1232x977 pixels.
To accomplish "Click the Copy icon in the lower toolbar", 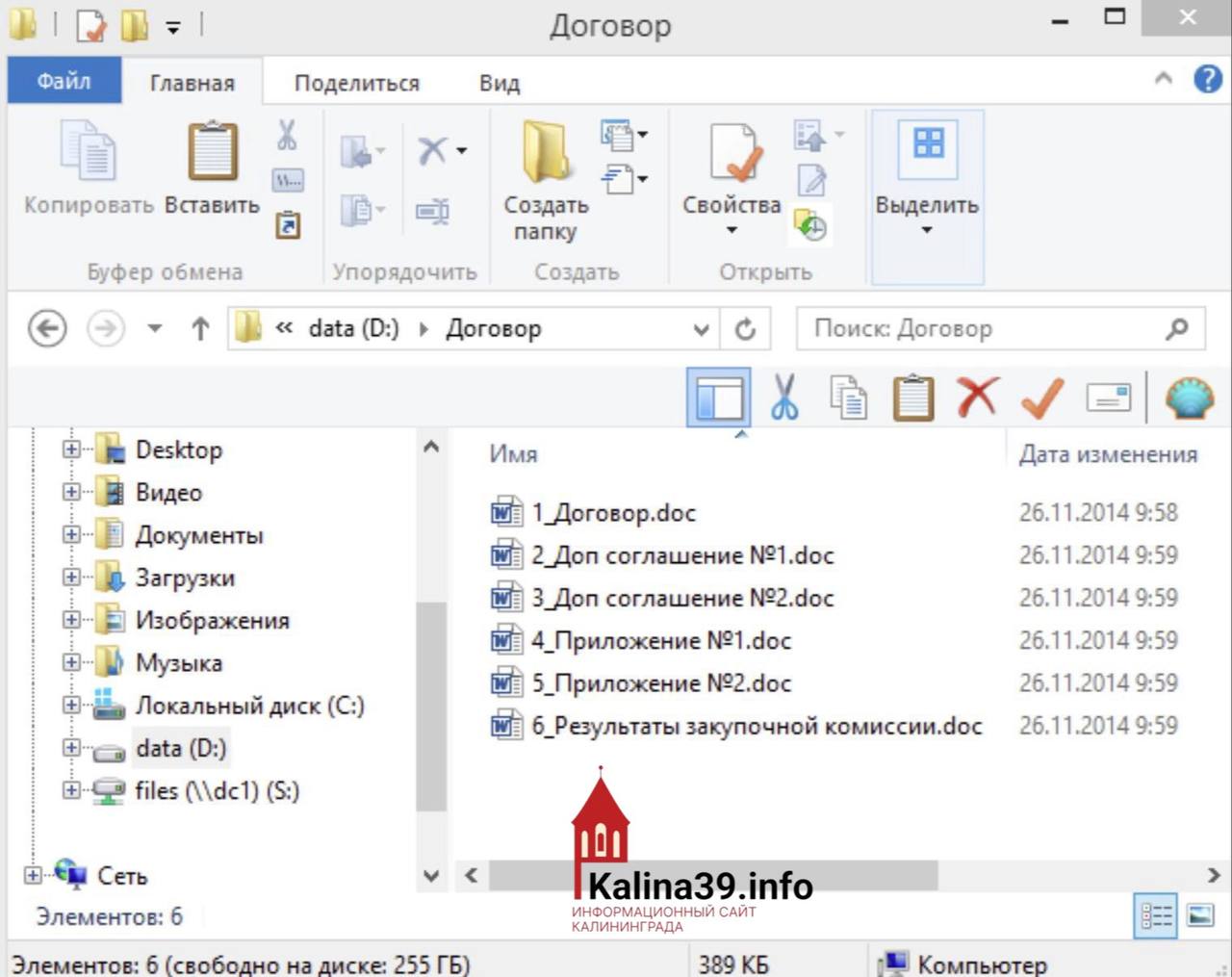I will click(848, 397).
